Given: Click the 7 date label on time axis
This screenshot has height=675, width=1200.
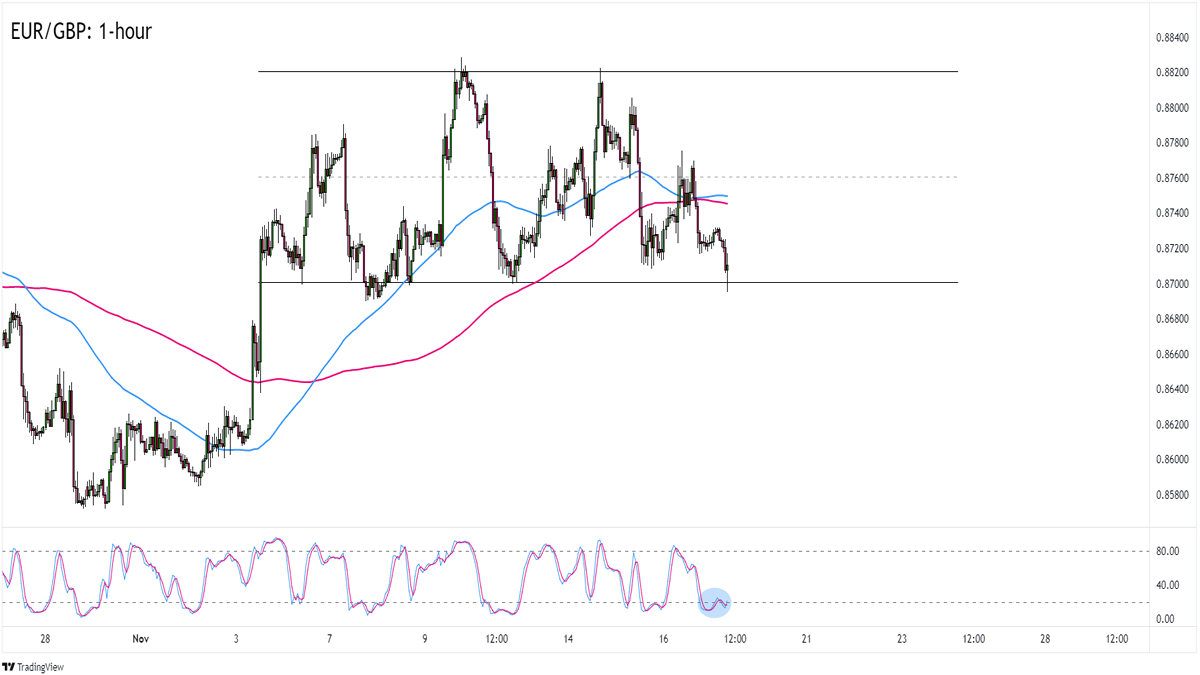Looking at the screenshot, I should [x=329, y=639].
